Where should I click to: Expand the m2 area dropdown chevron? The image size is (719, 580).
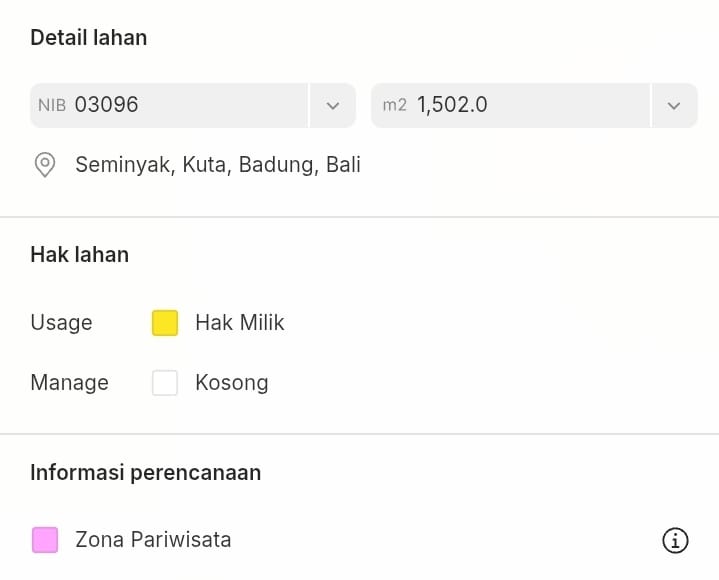674,105
